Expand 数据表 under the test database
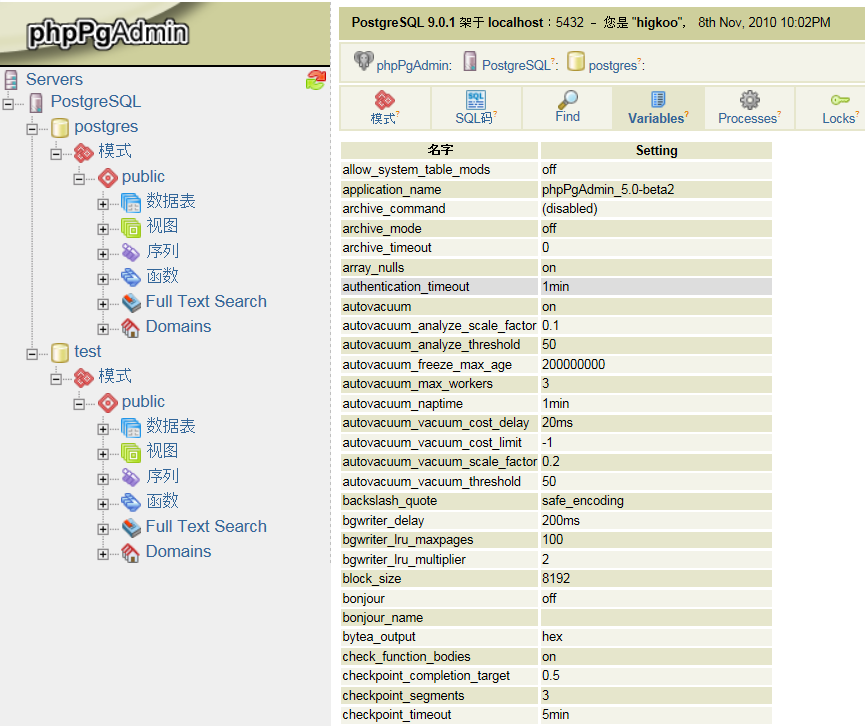The width and height of the screenshot is (865, 726). [x=103, y=429]
